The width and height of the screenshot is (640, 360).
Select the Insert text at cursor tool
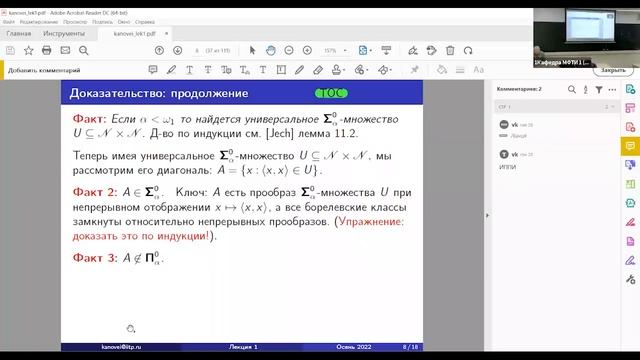pos(244,70)
